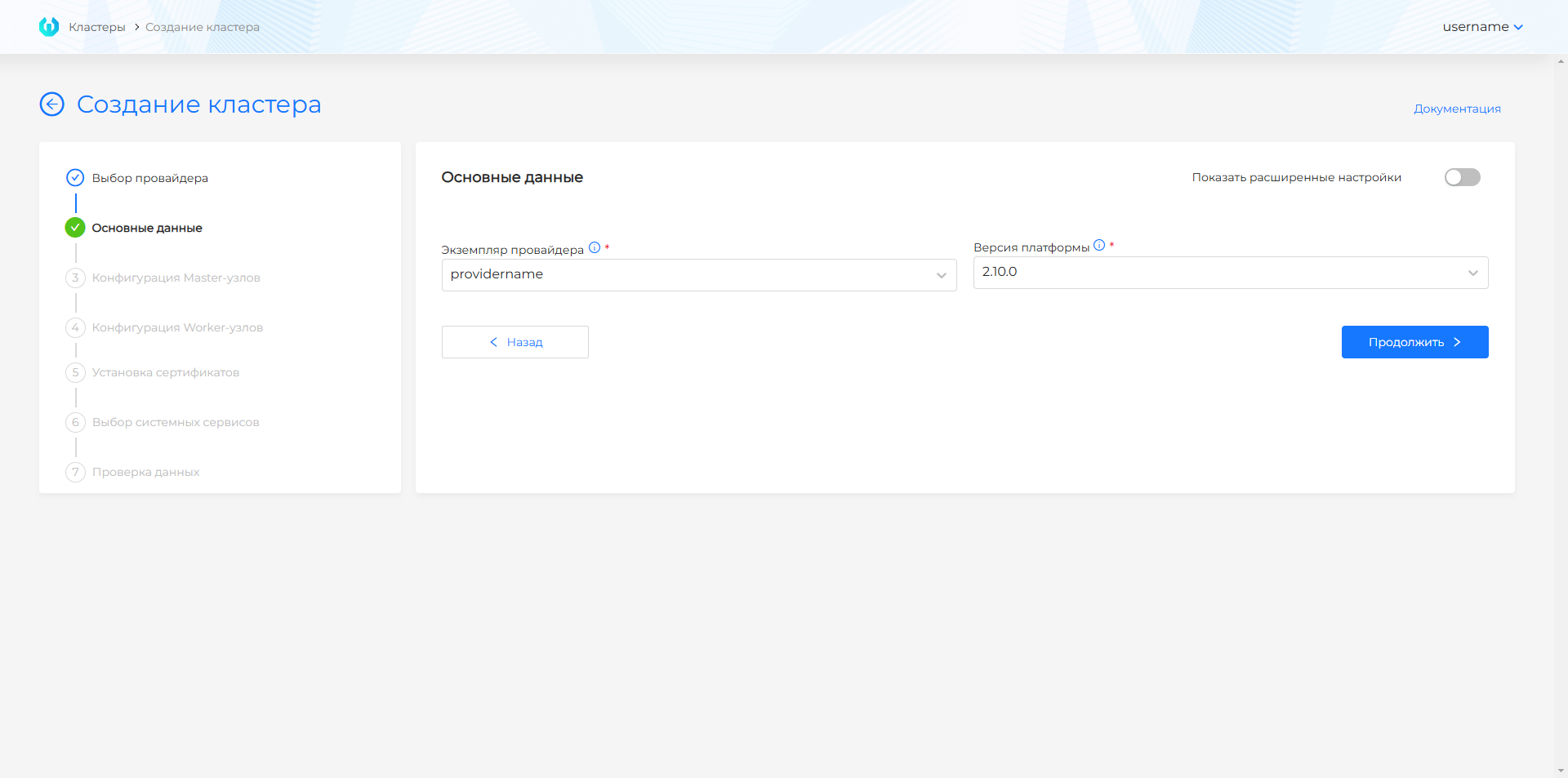Image resolution: width=1568 pixels, height=778 pixels.
Task: Enable Показать расширенные настройки switch
Action: pyautogui.click(x=1462, y=177)
